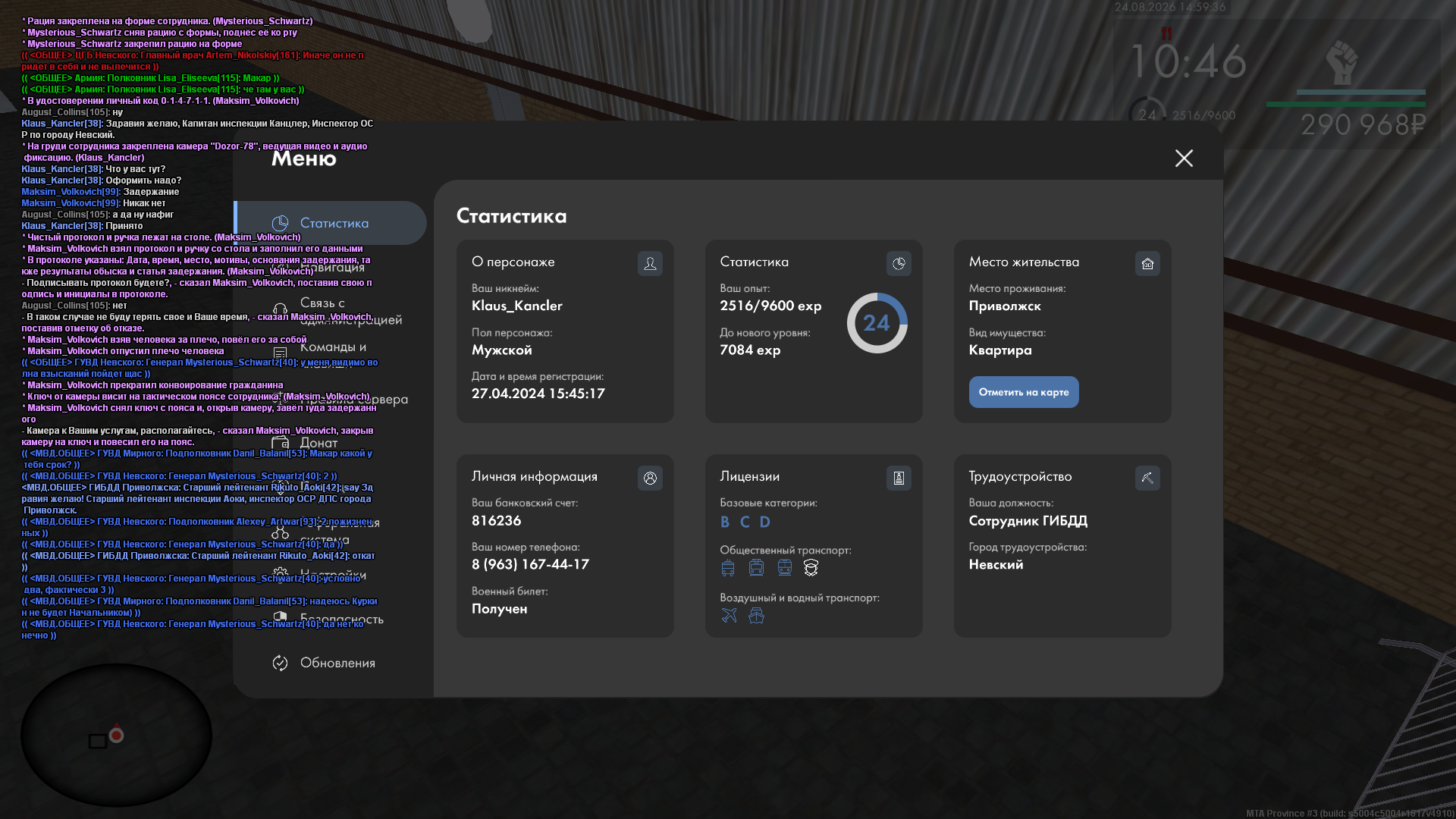Open the Обновления menu label
Viewport: 1456px width, 819px height.
tap(337, 663)
